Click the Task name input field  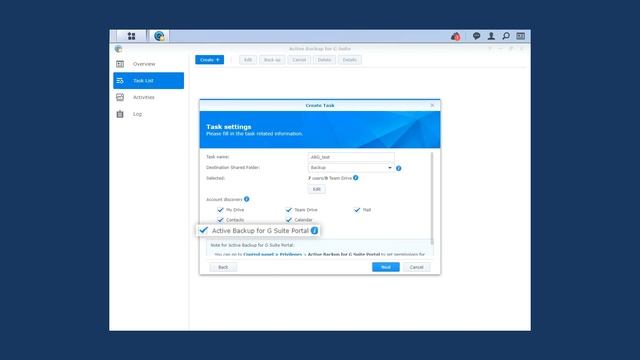coord(351,157)
